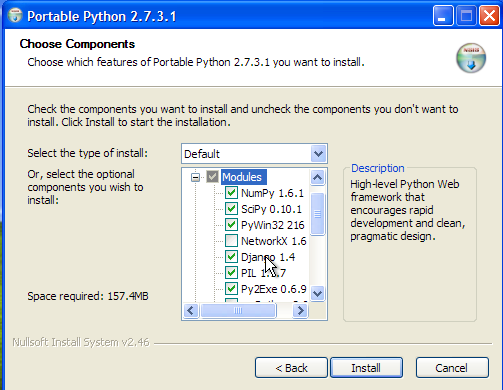Click the disabled maximize window button

(466, 16)
